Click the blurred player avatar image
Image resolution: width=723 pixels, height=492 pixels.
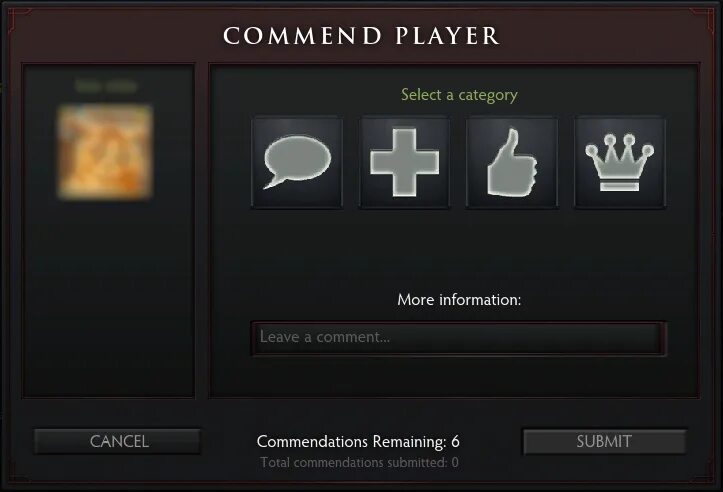pyautogui.click(x=105, y=152)
